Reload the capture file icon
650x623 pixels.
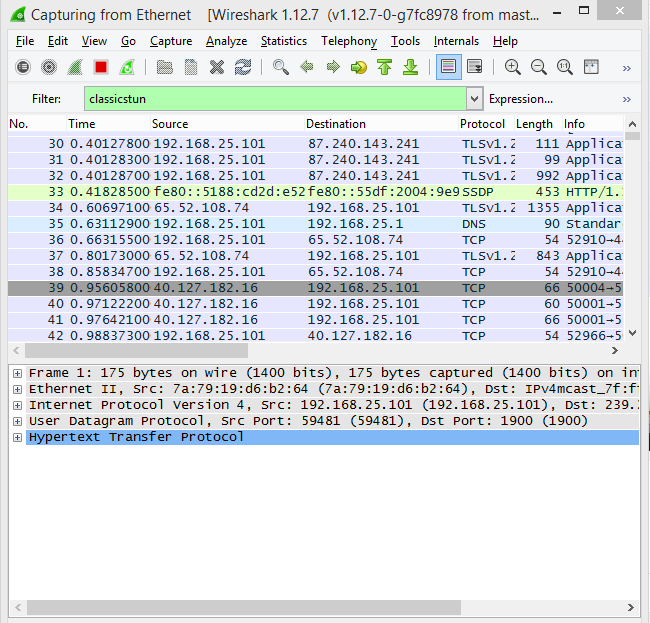pos(243,67)
